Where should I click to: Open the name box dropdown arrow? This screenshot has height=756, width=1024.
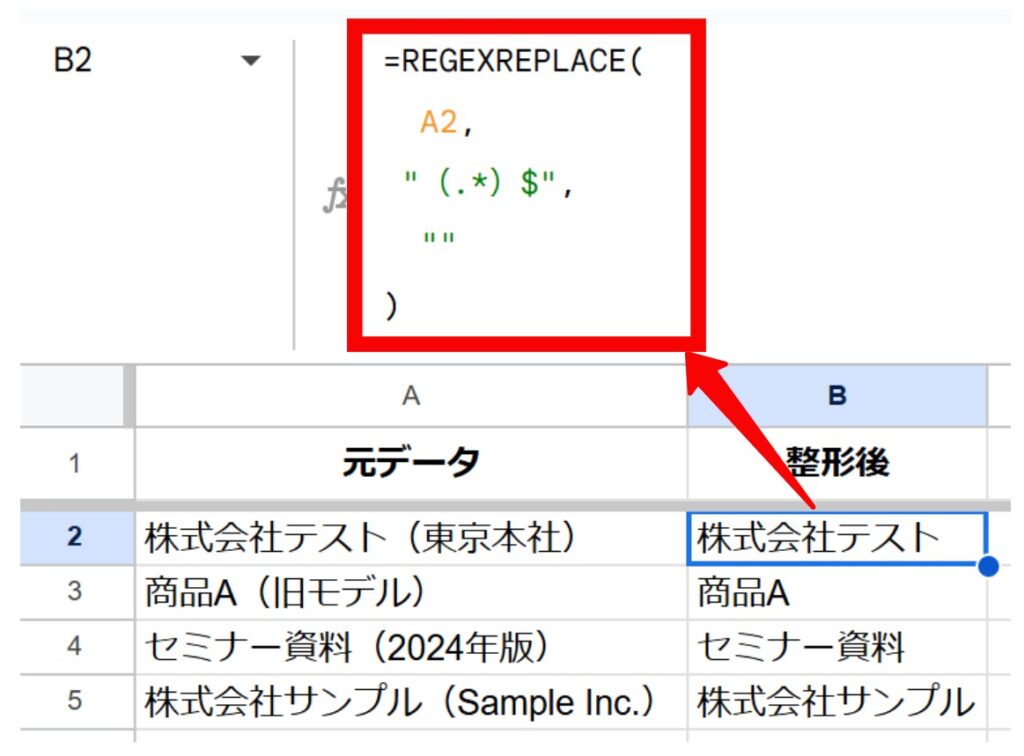coord(251,61)
